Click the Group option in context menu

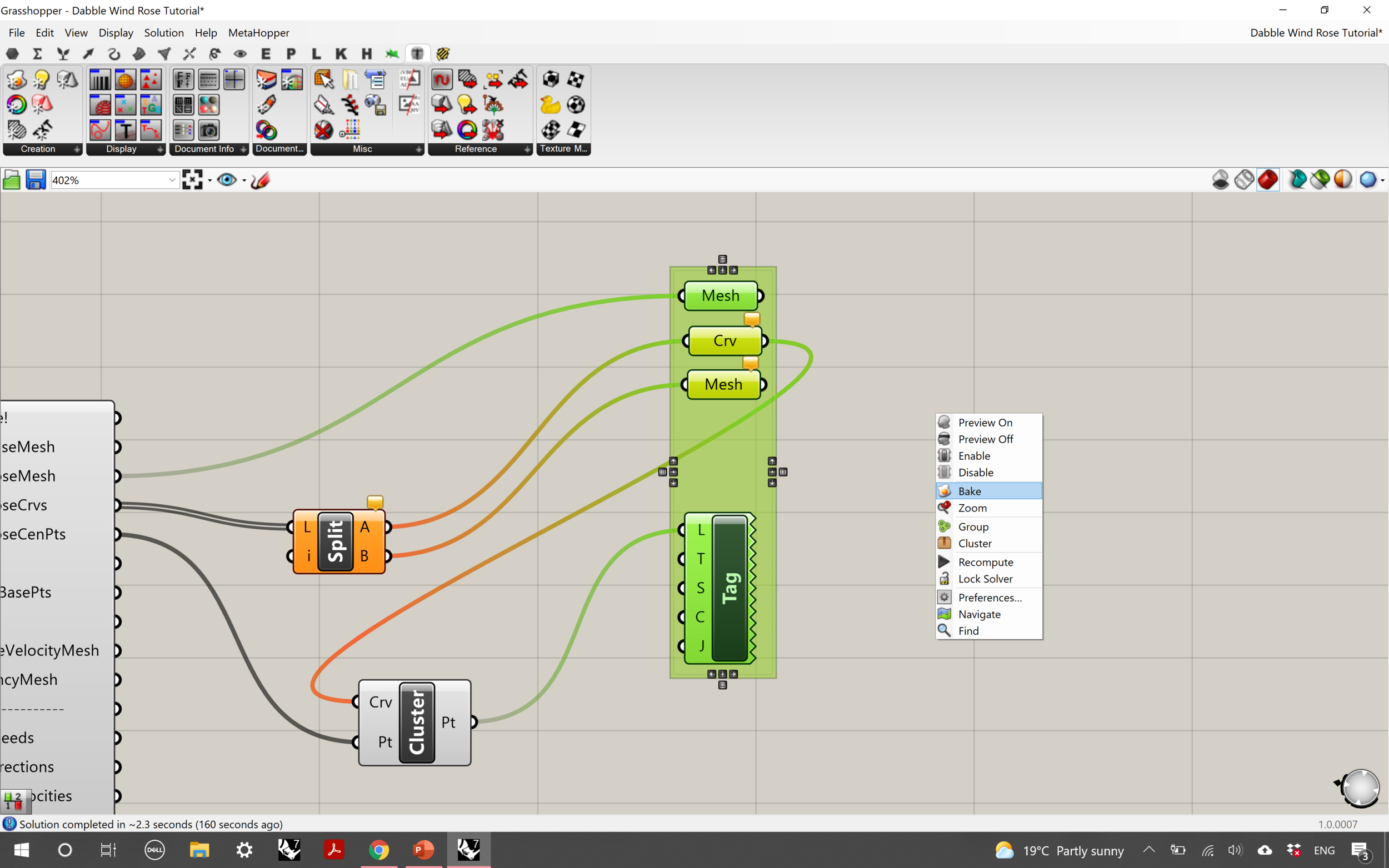[x=971, y=526]
